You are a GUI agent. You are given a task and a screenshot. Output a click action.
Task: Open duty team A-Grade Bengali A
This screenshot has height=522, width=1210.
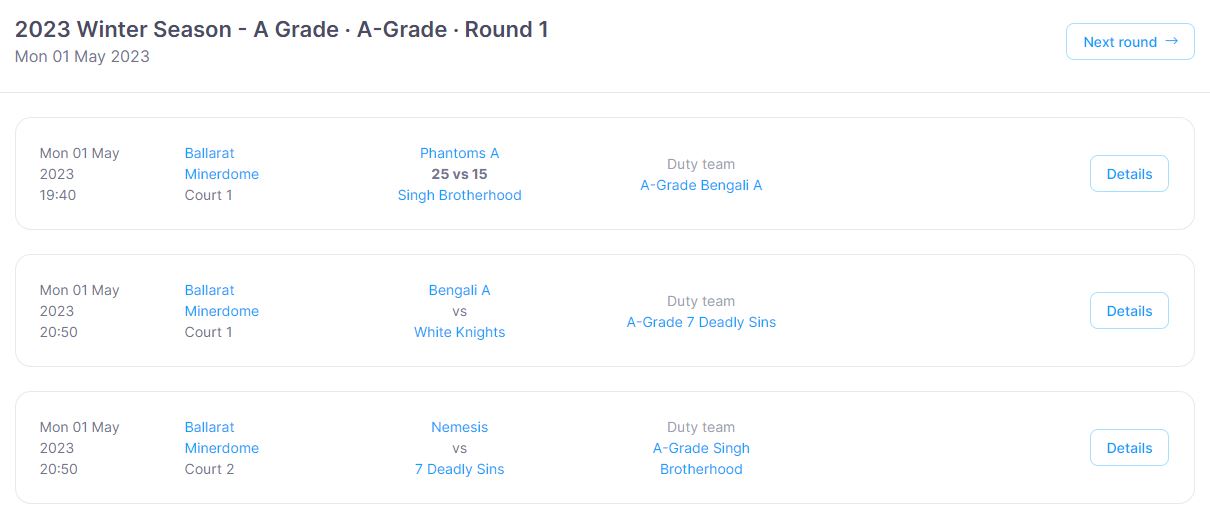point(701,185)
